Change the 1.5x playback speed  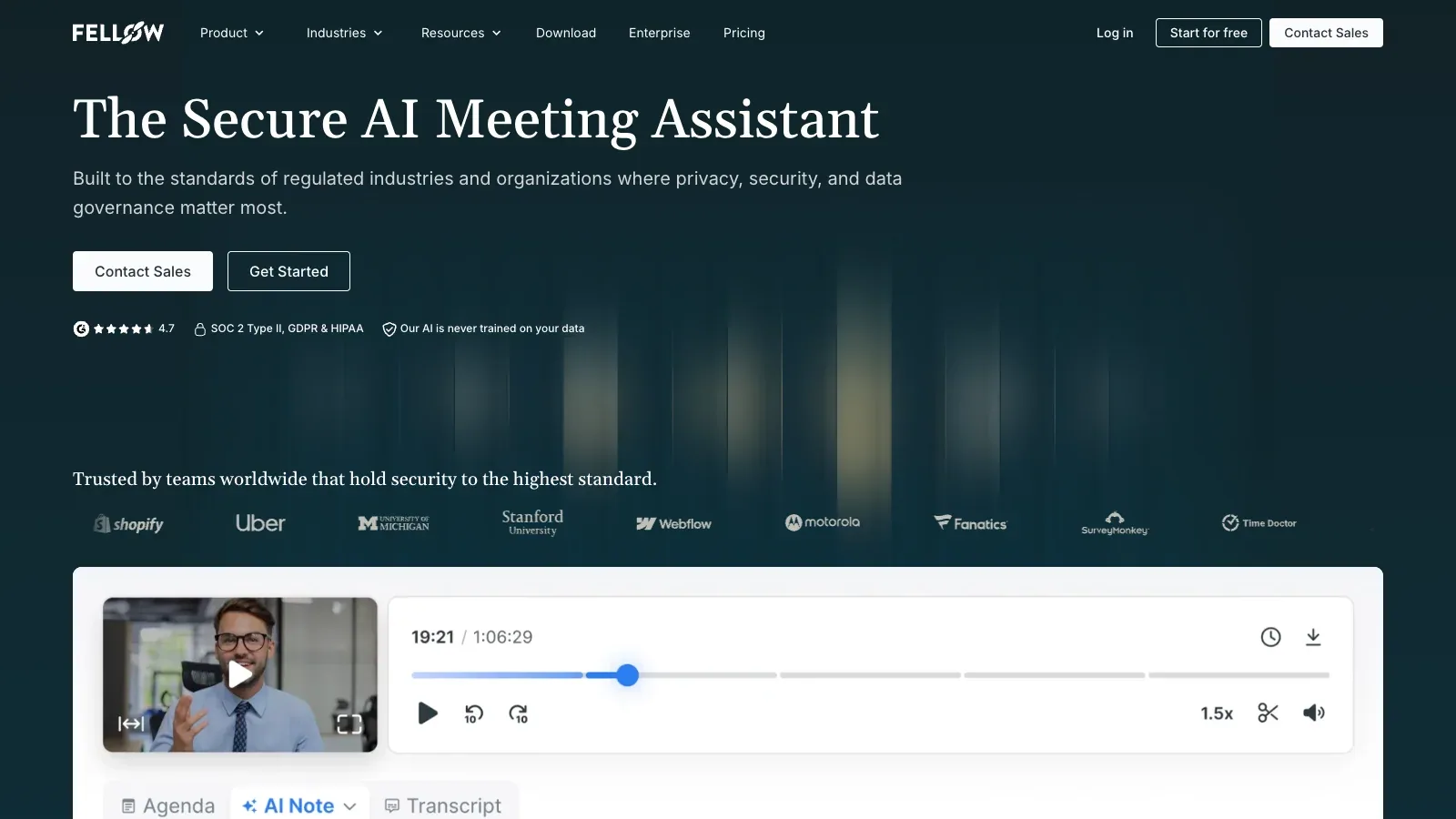1217,713
